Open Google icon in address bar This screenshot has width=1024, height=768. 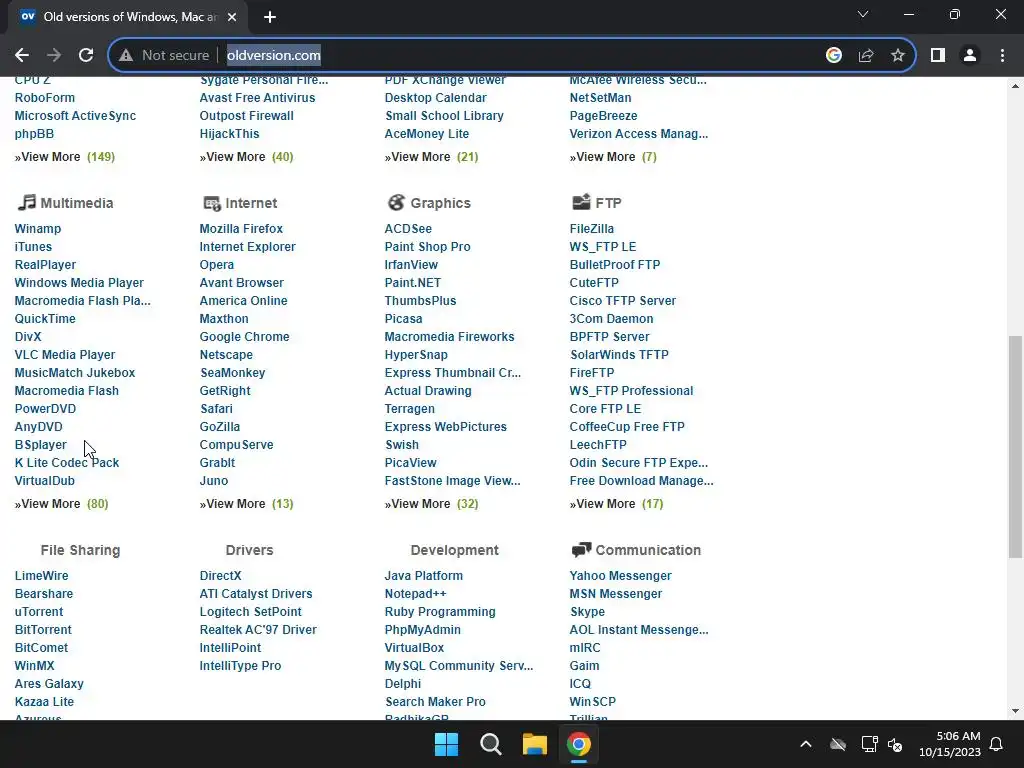(x=833, y=56)
